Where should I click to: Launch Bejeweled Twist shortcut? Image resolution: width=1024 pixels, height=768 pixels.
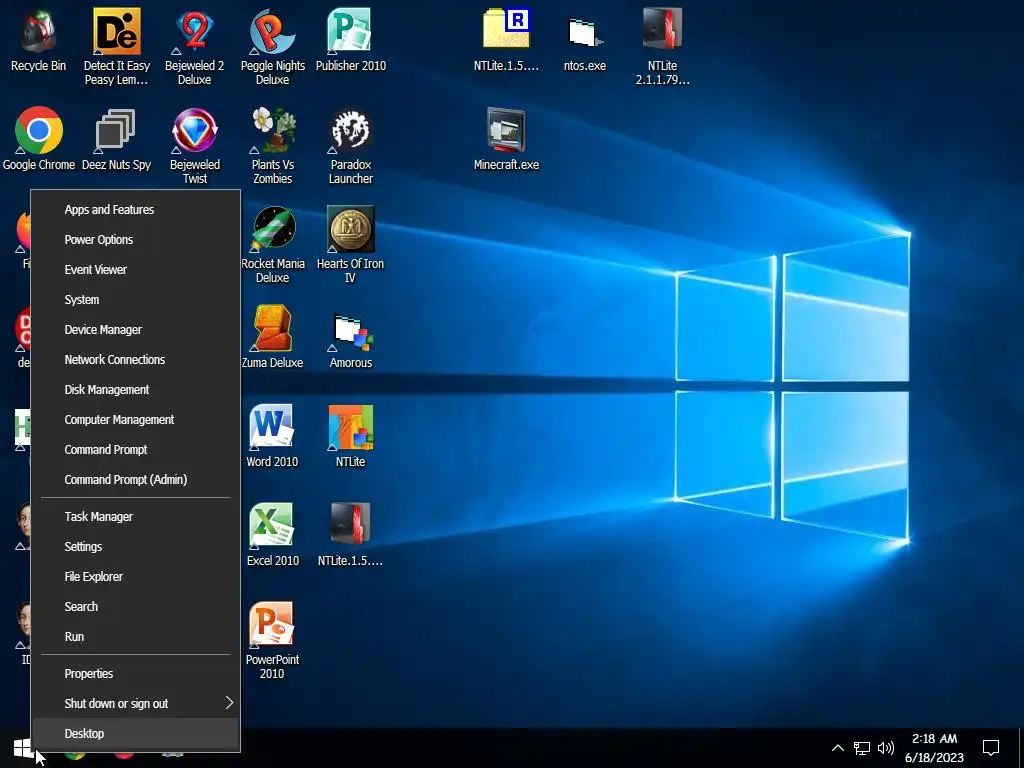coord(195,145)
